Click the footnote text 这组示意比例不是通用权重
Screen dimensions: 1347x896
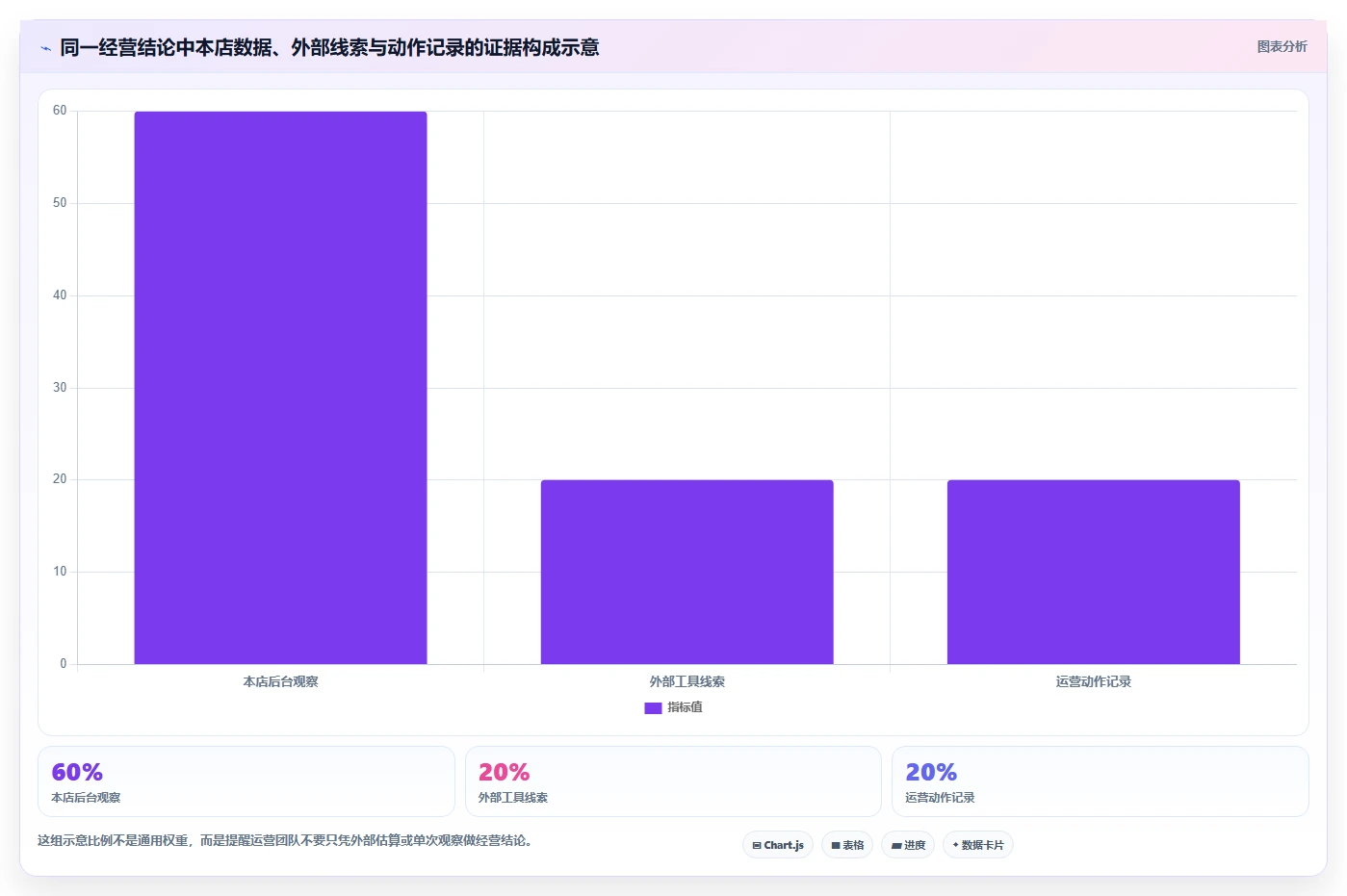(x=116, y=840)
